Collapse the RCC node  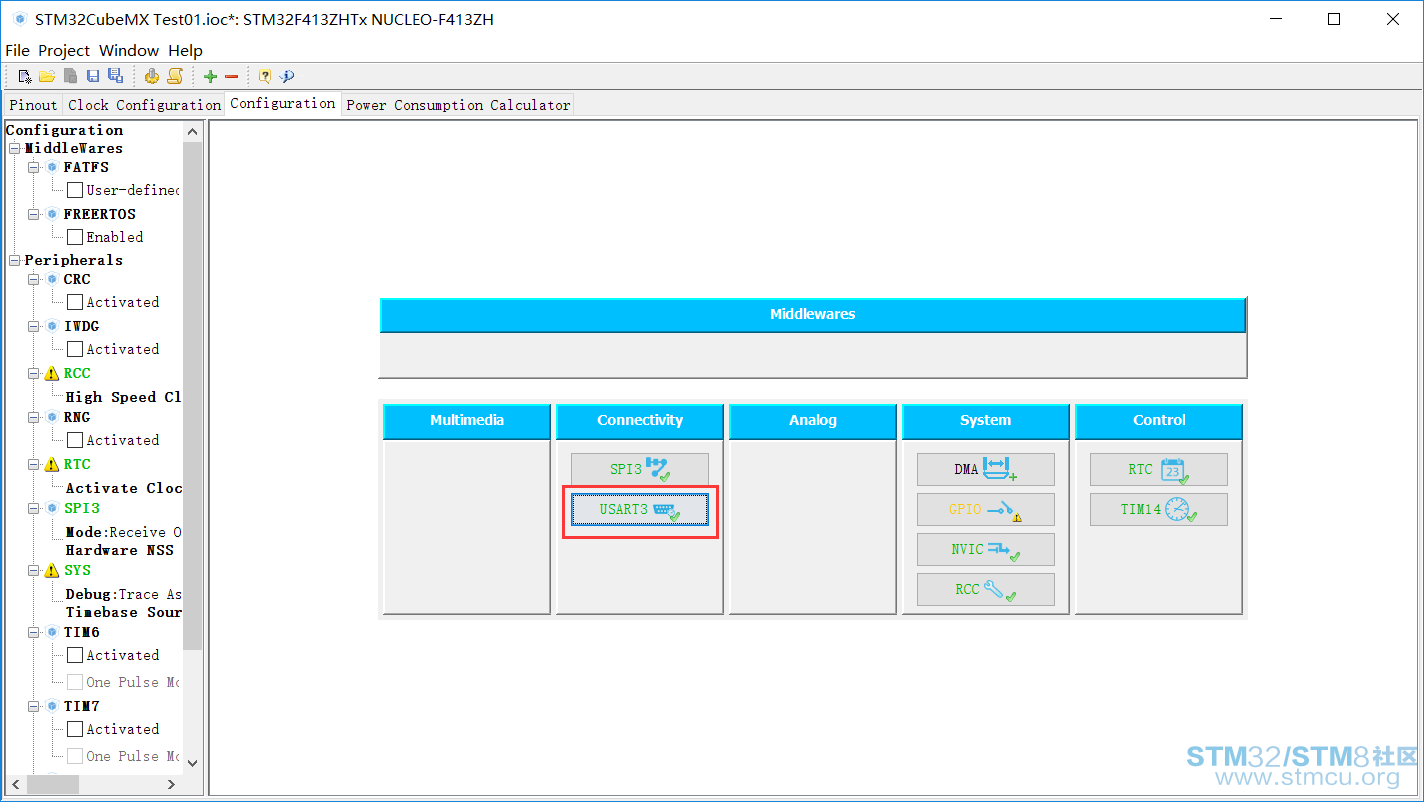pyautogui.click(x=34, y=373)
